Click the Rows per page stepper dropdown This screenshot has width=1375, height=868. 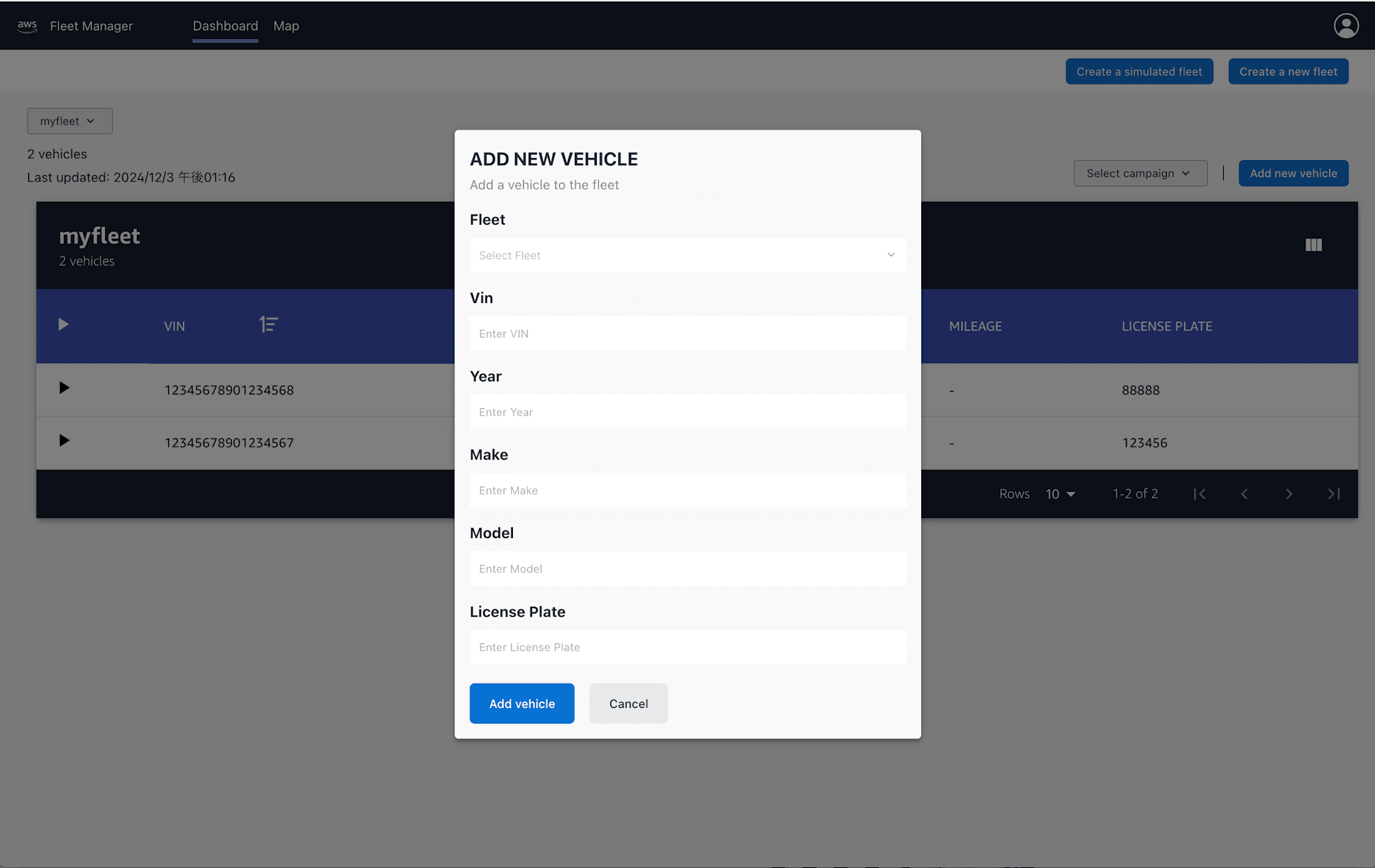pos(1062,493)
